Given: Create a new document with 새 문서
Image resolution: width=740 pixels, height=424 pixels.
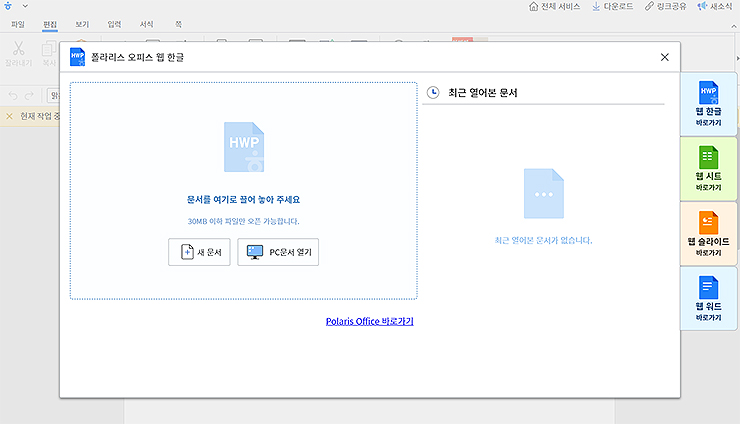Looking at the screenshot, I should tap(199, 252).
